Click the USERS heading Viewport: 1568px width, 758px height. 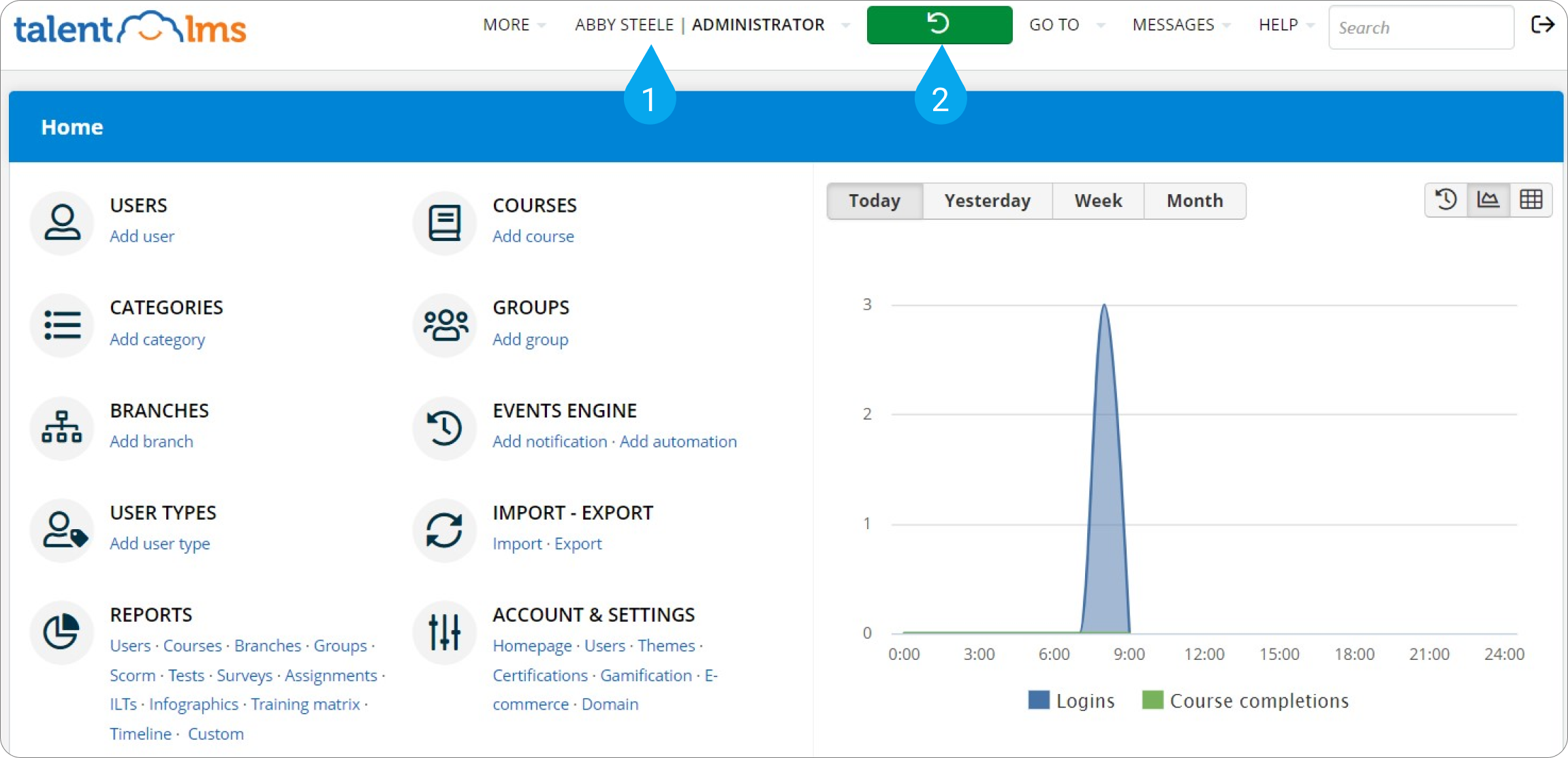tap(139, 206)
